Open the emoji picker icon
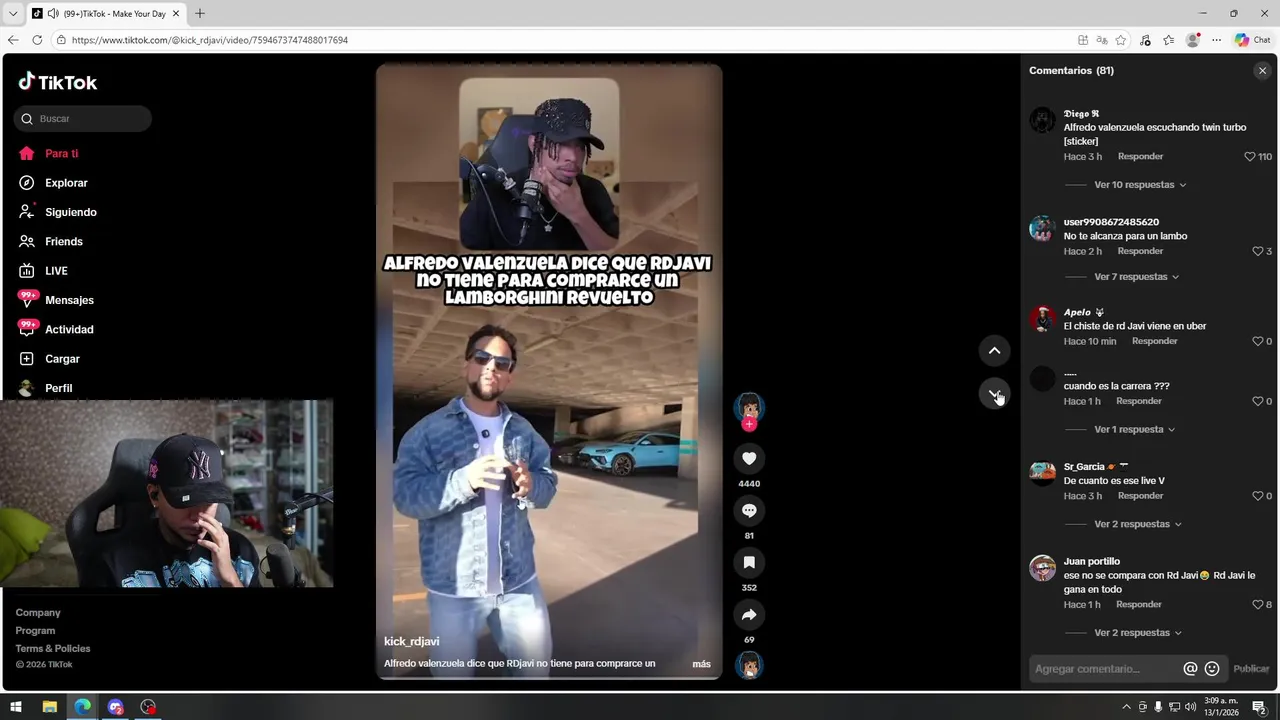Viewport: 1280px width, 720px height. click(x=1212, y=669)
